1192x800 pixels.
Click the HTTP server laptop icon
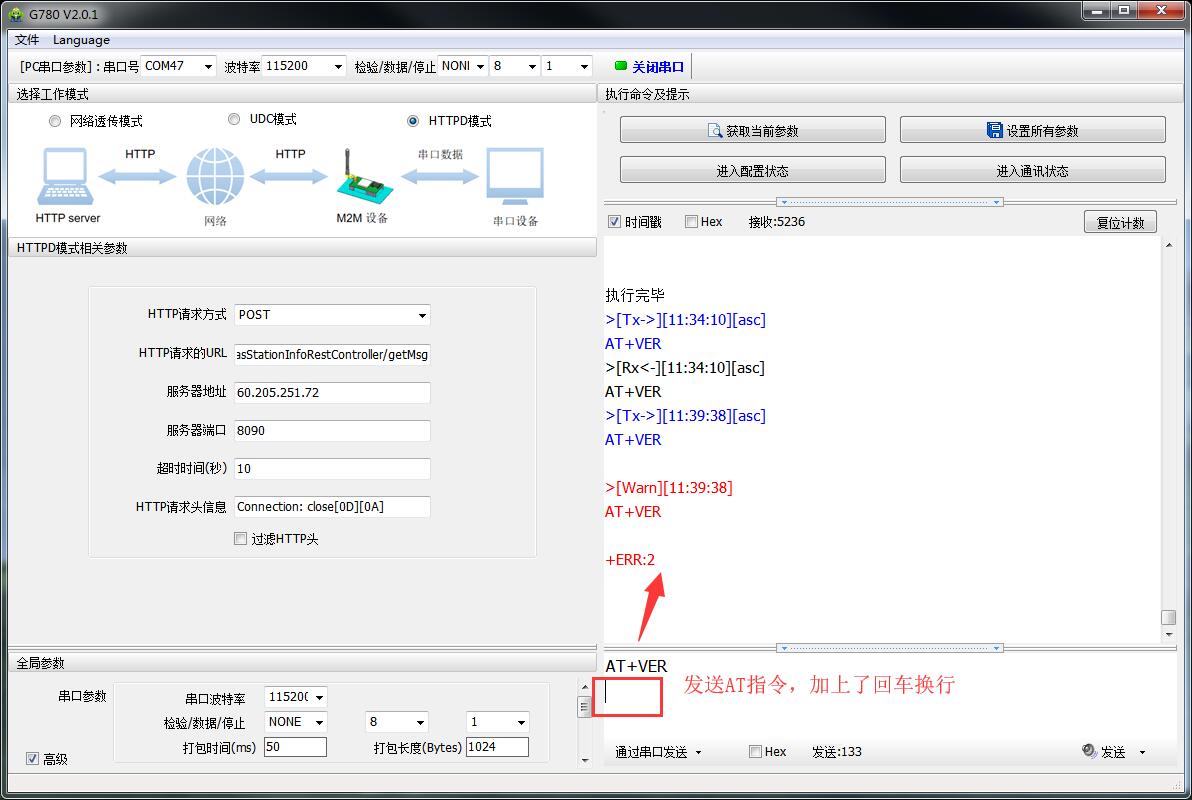(x=67, y=177)
